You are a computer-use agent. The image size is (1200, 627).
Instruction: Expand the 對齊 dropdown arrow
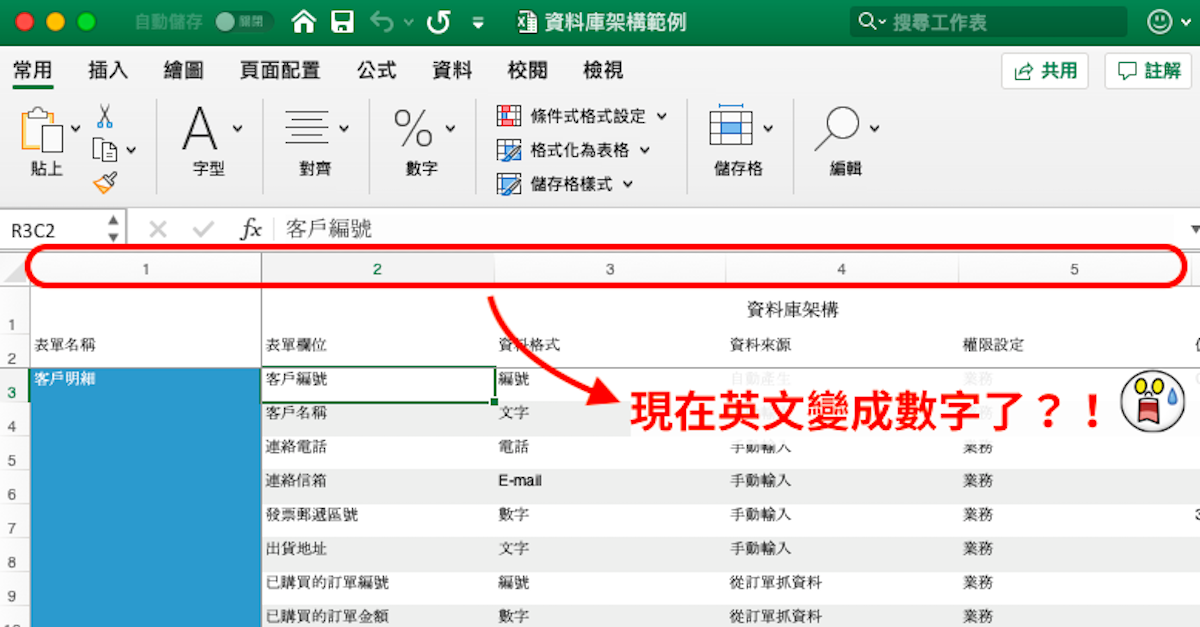[x=344, y=128]
